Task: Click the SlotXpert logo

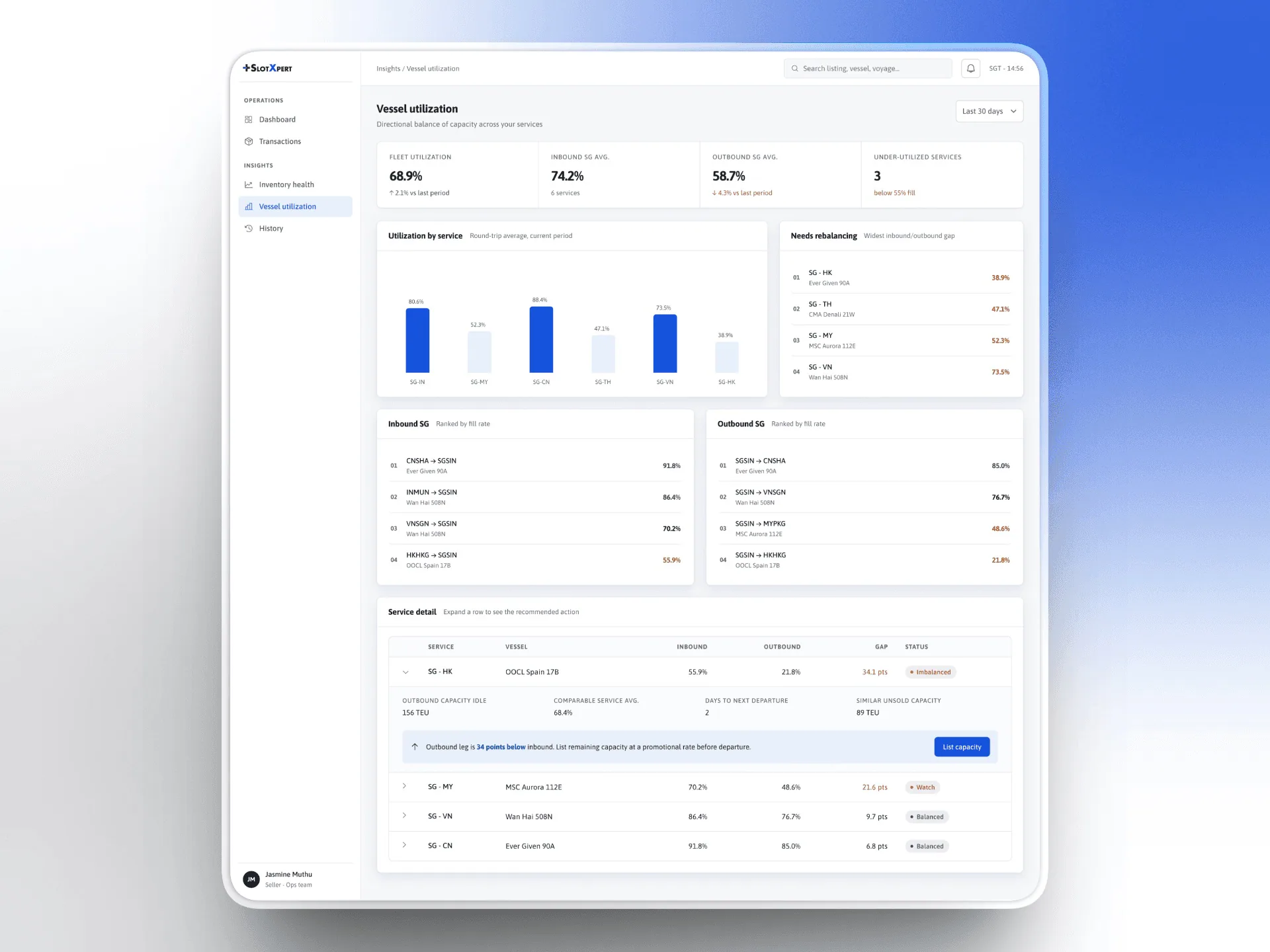Action: point(267,68)
